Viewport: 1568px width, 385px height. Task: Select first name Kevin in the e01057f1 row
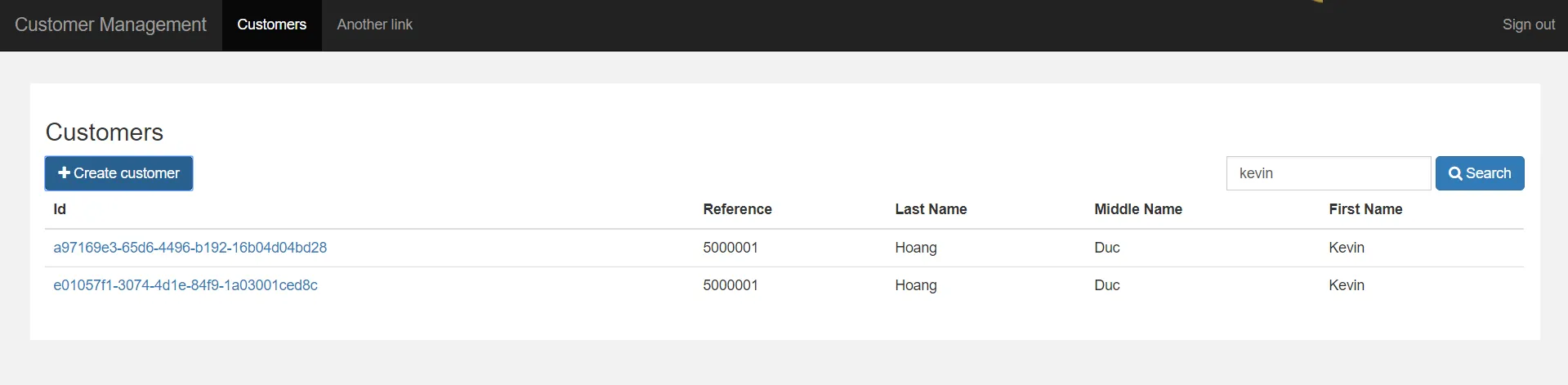tap(1346, 285)
